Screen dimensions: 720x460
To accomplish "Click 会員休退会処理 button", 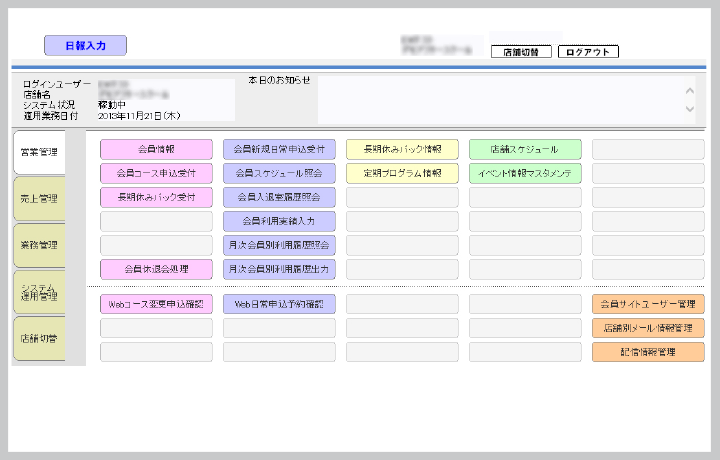I will (x=156, y=269).
